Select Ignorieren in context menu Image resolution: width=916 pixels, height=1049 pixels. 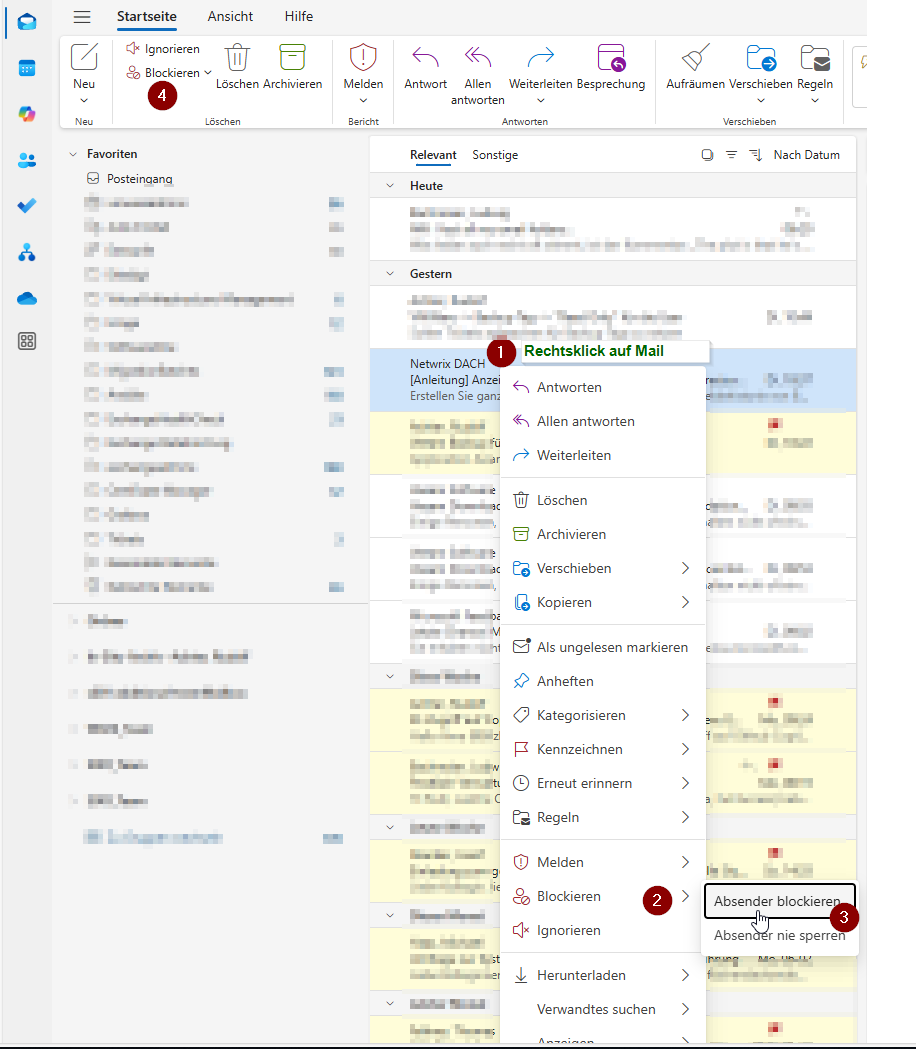point(603,931)
